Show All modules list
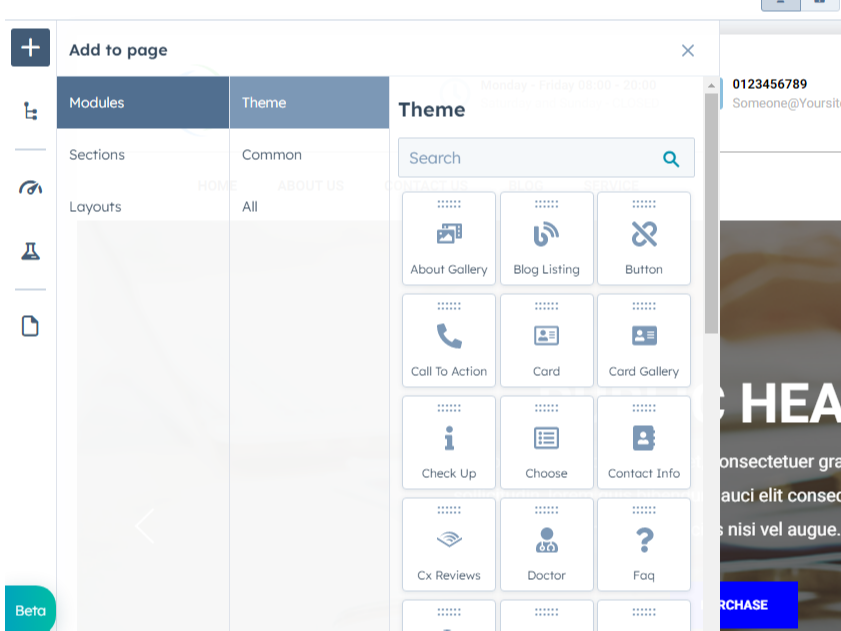Image resolution: width=841 pixels, height=631 pixels. pyautogui.click(x=250, y=207)
